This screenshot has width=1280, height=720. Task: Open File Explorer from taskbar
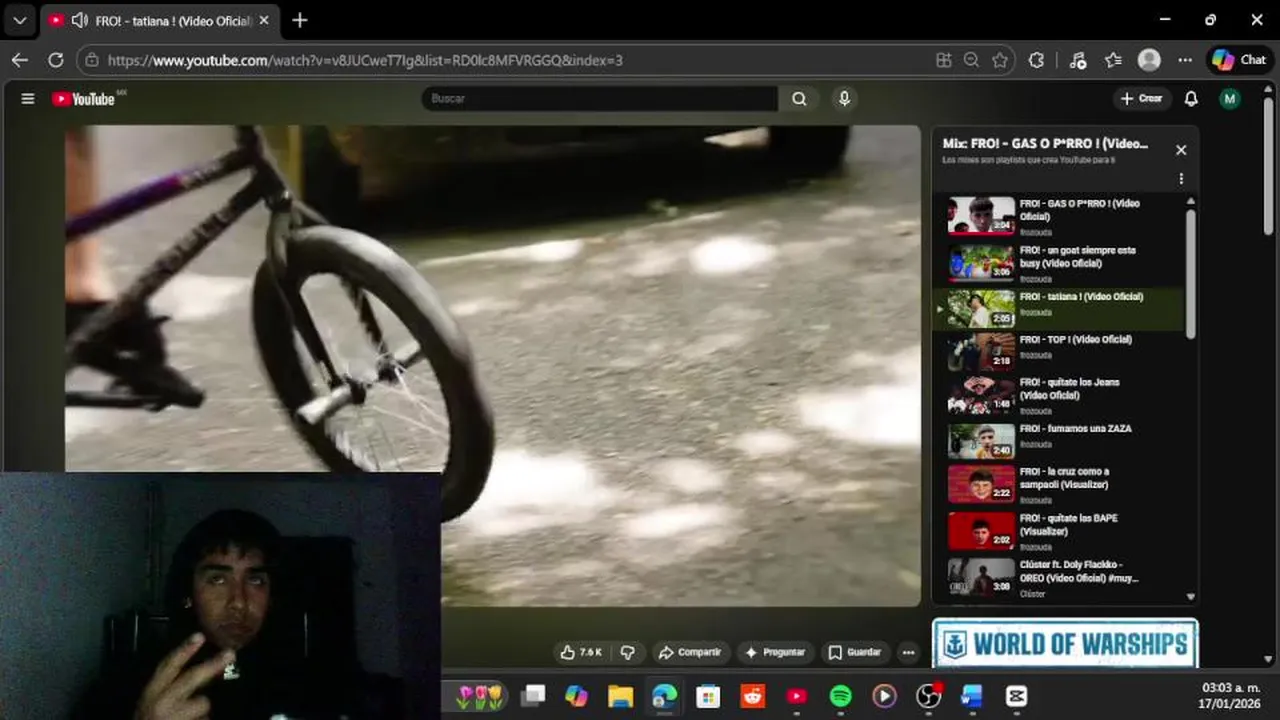pyautogui.click(x=621, y=696)
